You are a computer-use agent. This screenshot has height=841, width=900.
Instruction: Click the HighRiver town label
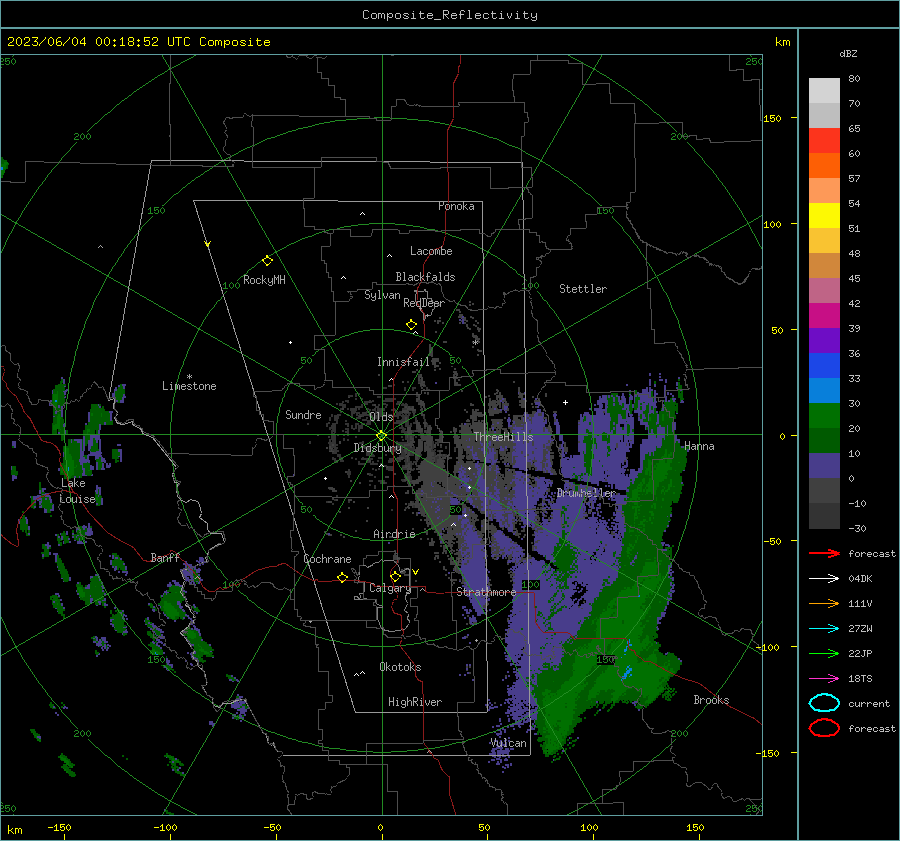point(415,702)
